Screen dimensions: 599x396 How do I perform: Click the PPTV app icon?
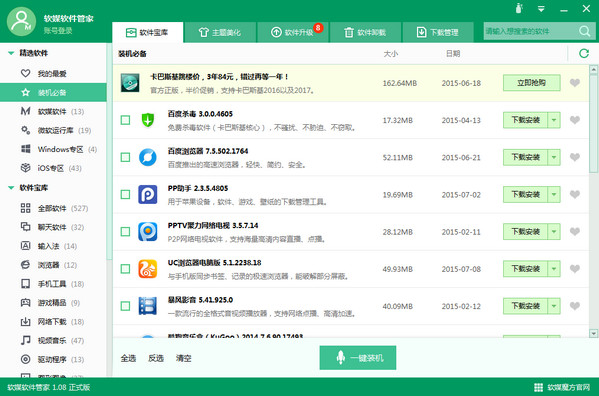148,232
